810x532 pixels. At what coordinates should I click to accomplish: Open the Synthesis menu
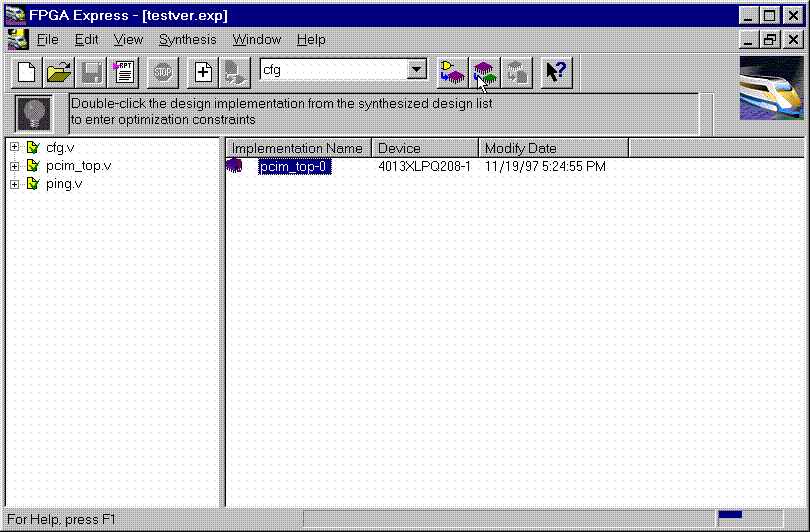point(187,40)
